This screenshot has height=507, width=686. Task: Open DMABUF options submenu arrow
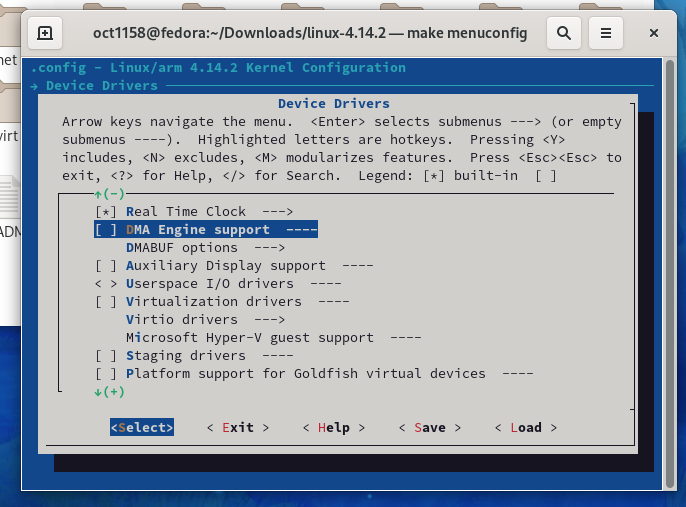(270, 248)
